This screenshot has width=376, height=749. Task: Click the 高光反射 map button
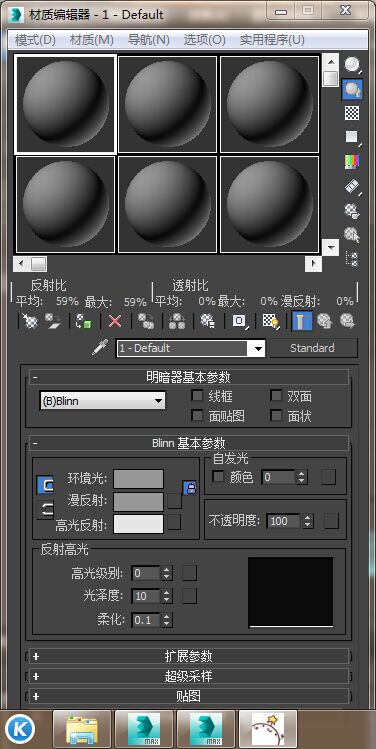tap(174, 522)
